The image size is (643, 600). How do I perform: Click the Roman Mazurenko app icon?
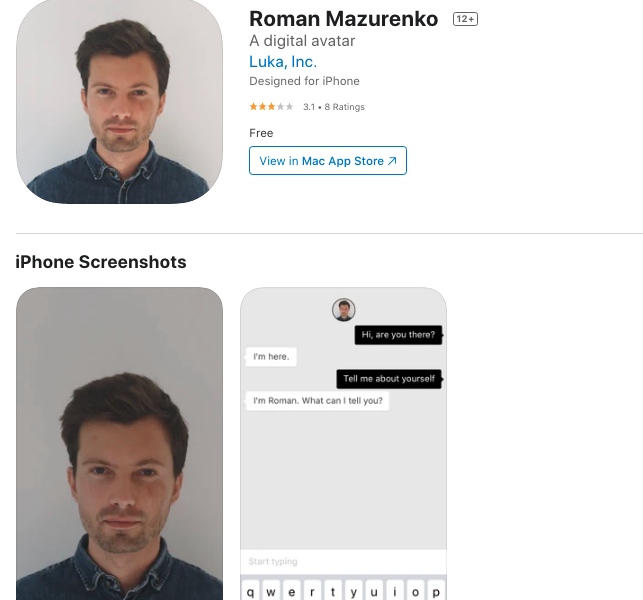pyautogui.click(x=119, y=100)
